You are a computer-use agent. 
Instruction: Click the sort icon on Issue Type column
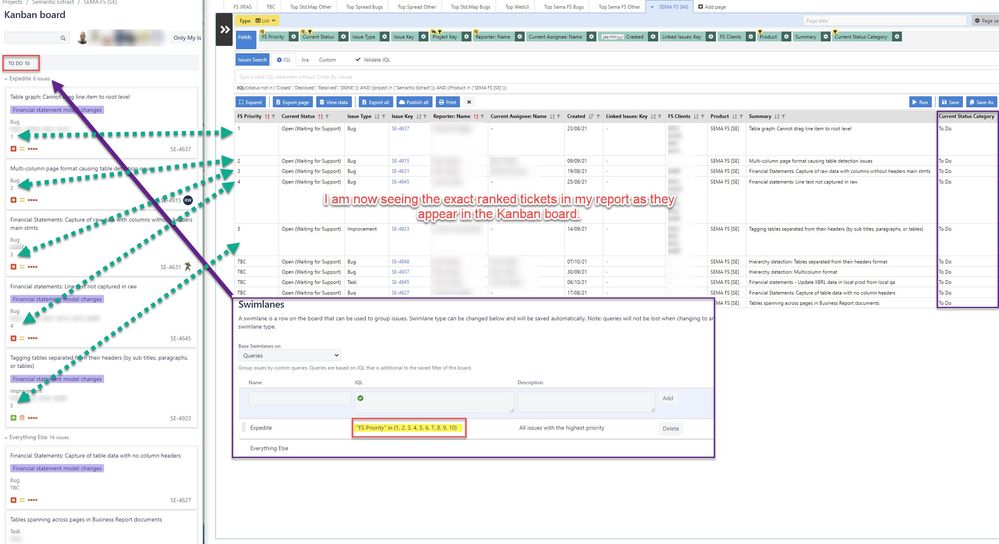point(377,117)
